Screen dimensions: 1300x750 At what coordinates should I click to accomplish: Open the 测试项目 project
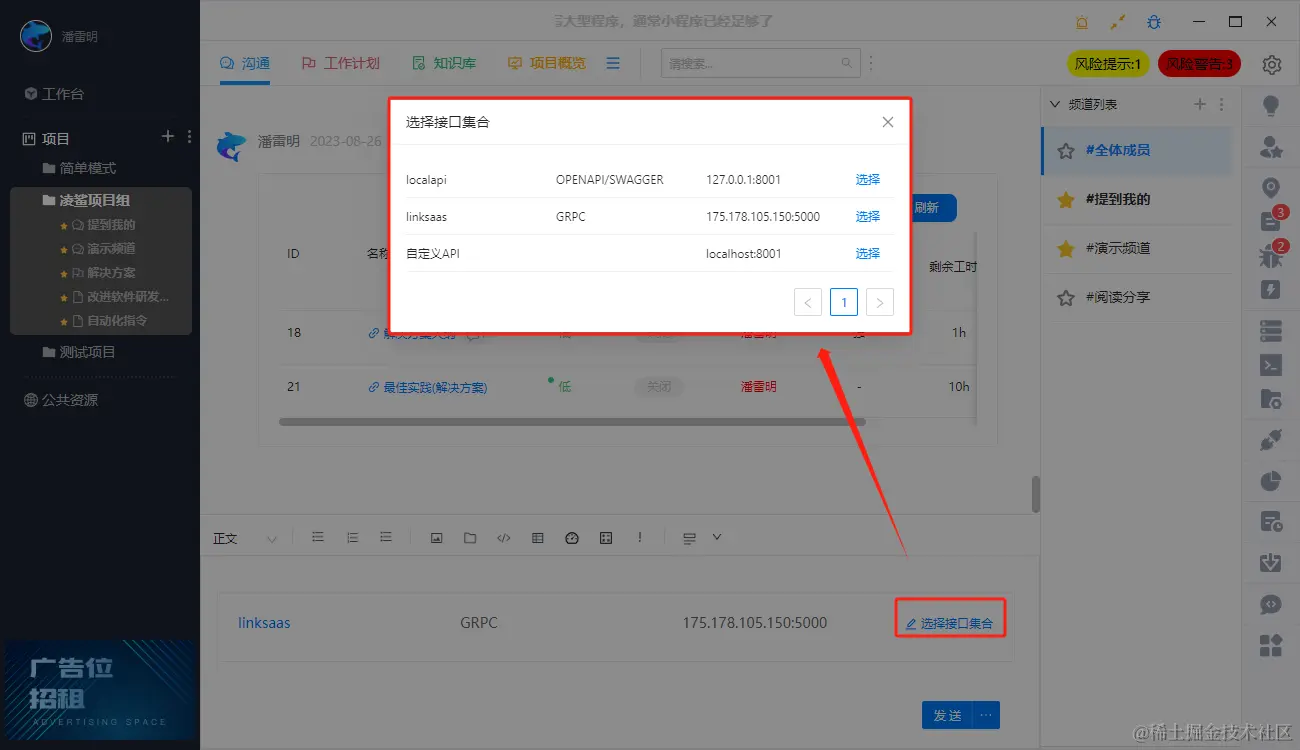click(x=78, y=352)
